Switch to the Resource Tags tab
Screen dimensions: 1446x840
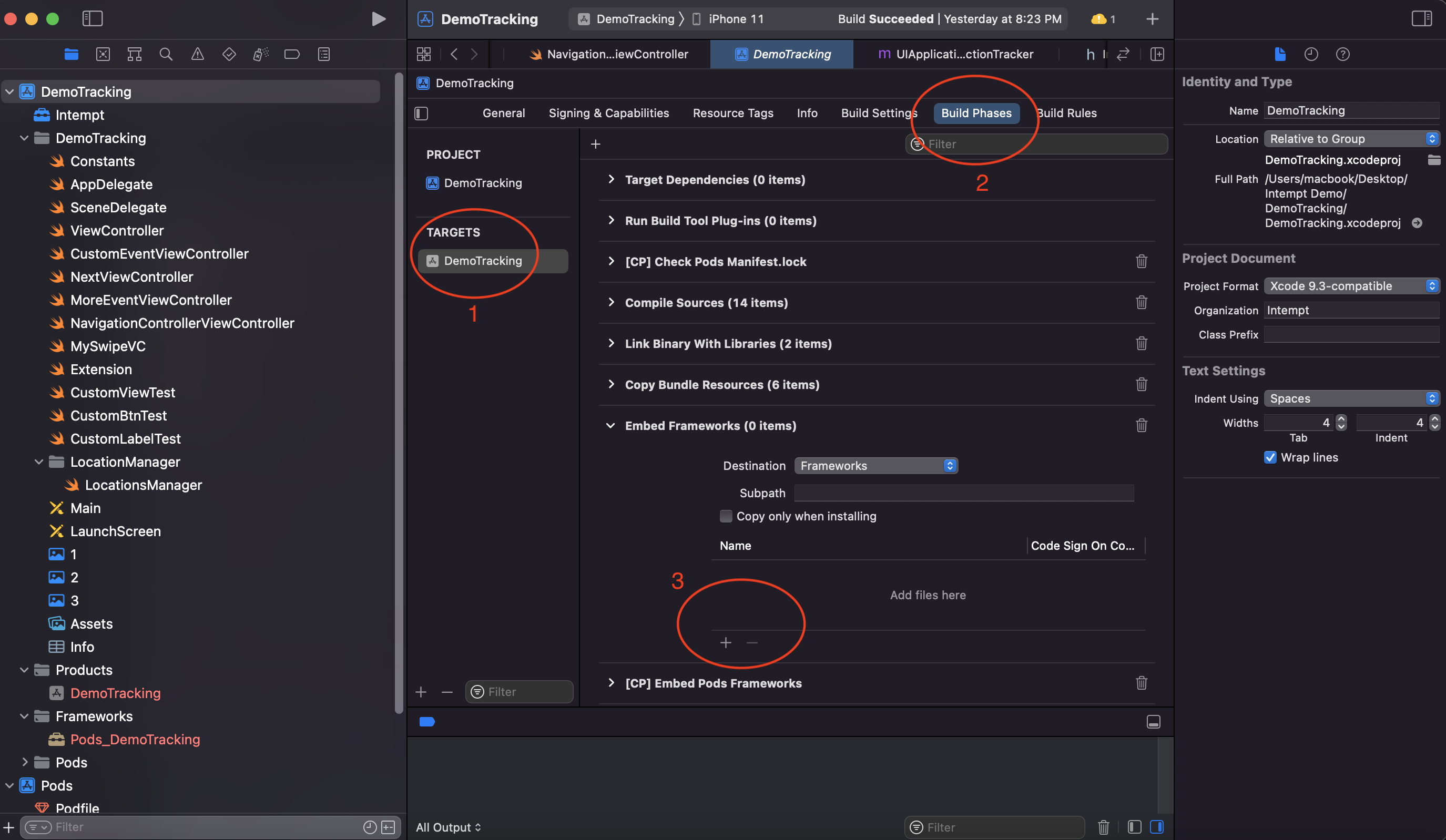733,113
